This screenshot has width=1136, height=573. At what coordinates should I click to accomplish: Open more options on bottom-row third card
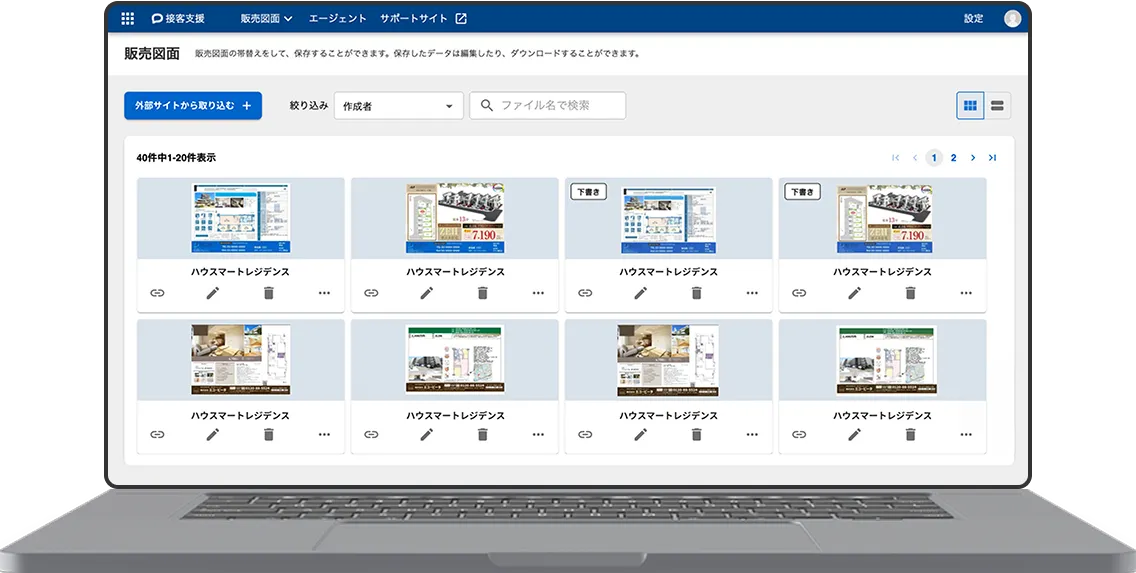pyautogui.click(x=752, y=435)
